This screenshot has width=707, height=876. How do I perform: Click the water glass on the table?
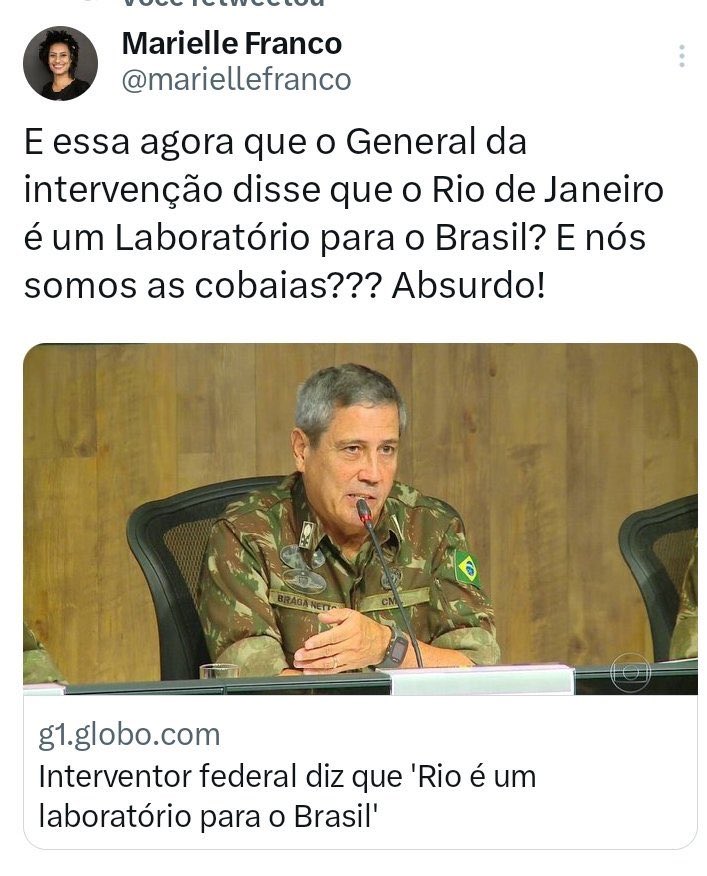[x=219, y=671]
